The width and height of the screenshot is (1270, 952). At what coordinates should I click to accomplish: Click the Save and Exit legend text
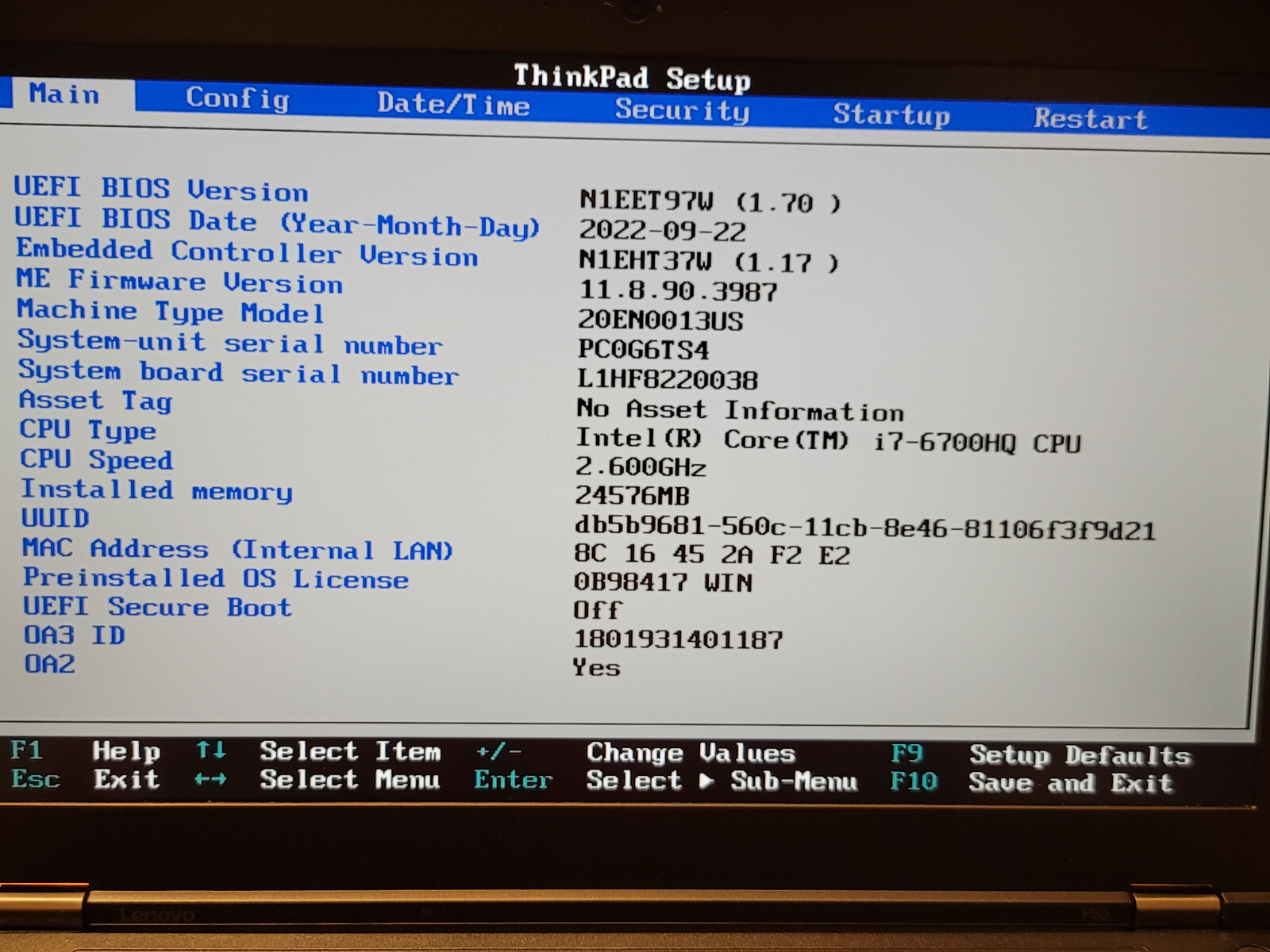point(1071,784)
